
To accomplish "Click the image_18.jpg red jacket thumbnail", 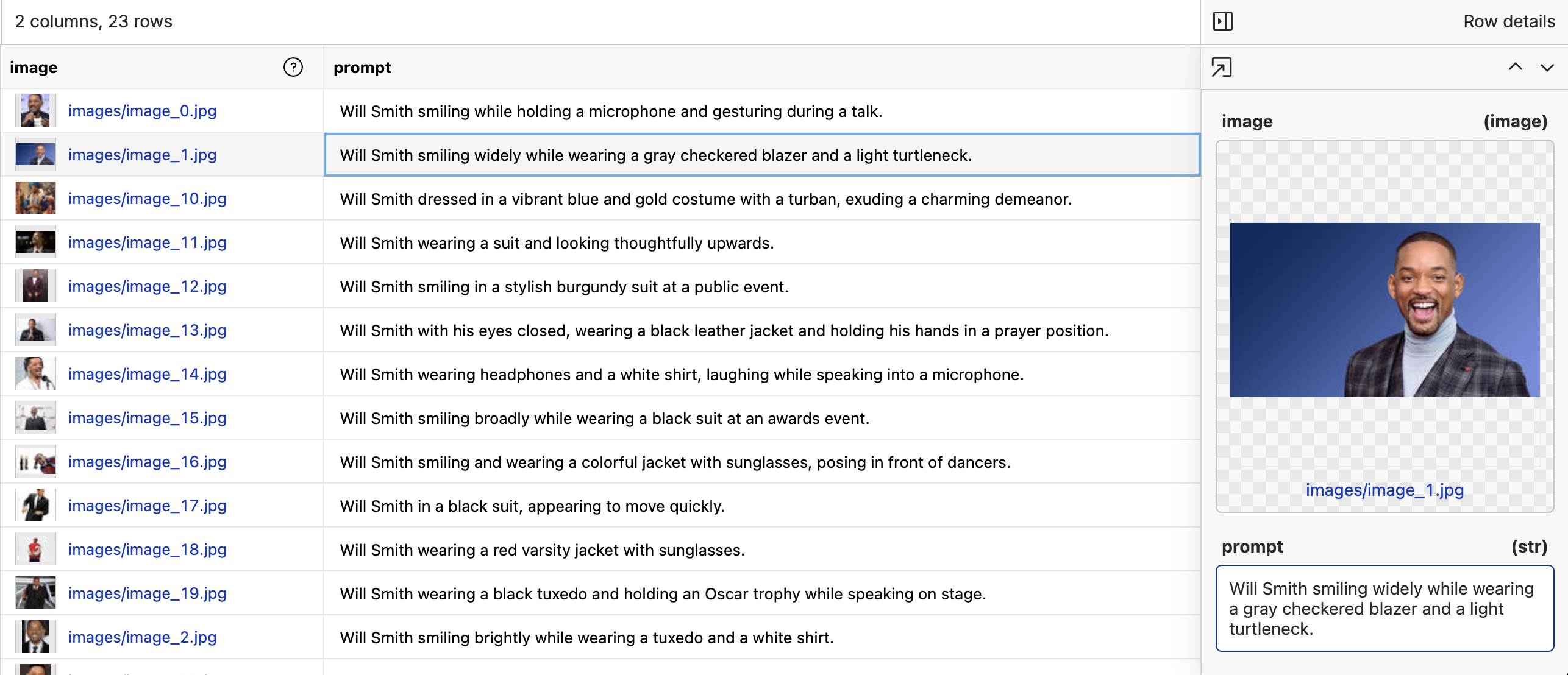I will pyautogui.click(x=35, y=550).
